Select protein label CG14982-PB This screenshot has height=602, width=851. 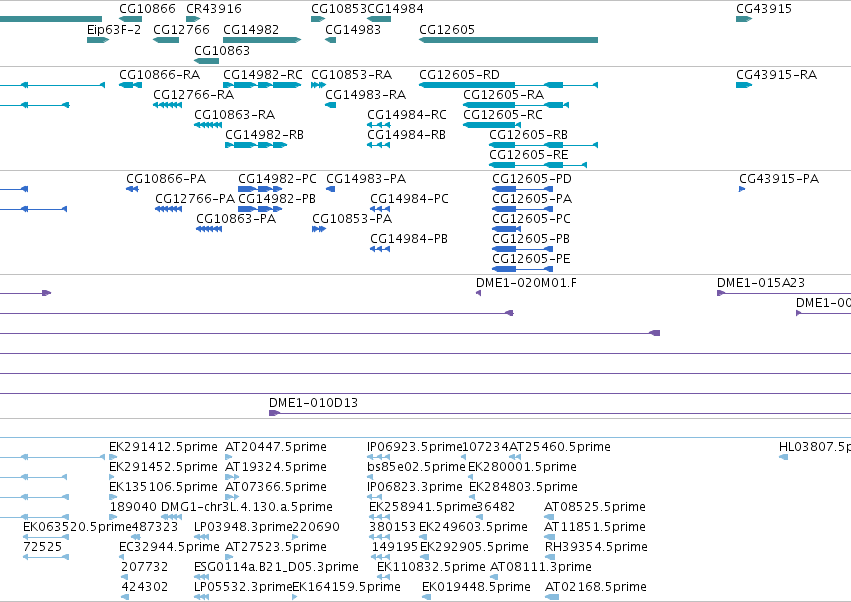click(277, 199)
